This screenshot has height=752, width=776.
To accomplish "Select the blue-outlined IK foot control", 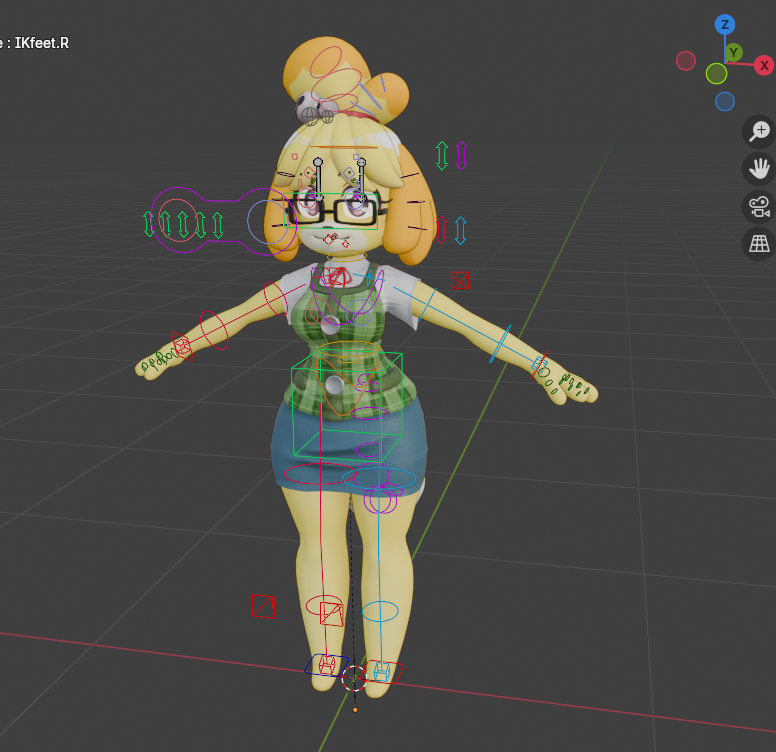I will click(326, 665).
